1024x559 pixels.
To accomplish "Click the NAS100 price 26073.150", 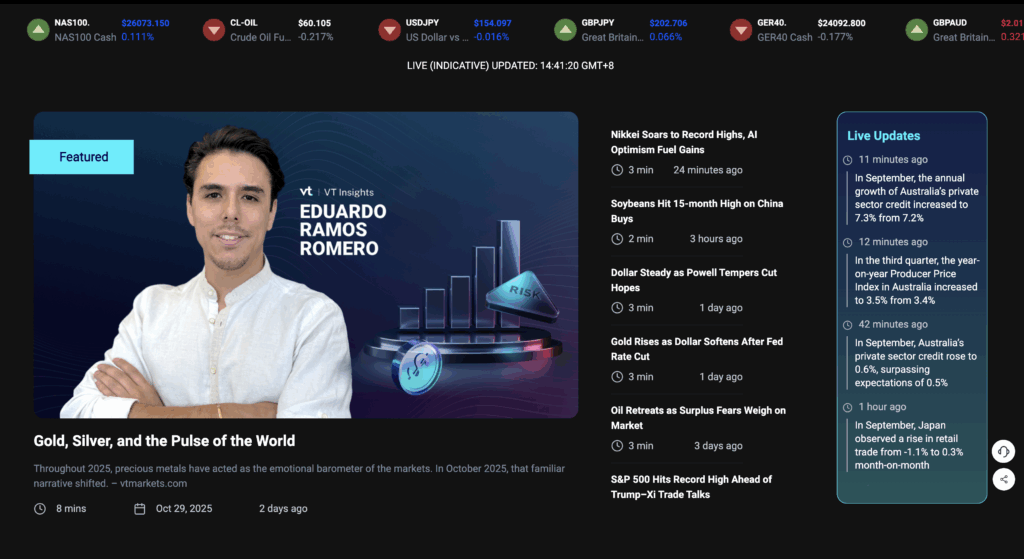I will (145, 23).
